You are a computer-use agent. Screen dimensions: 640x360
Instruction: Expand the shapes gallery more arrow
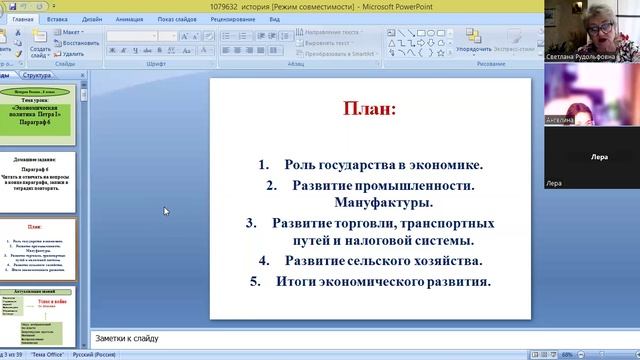tap(450, 53)
